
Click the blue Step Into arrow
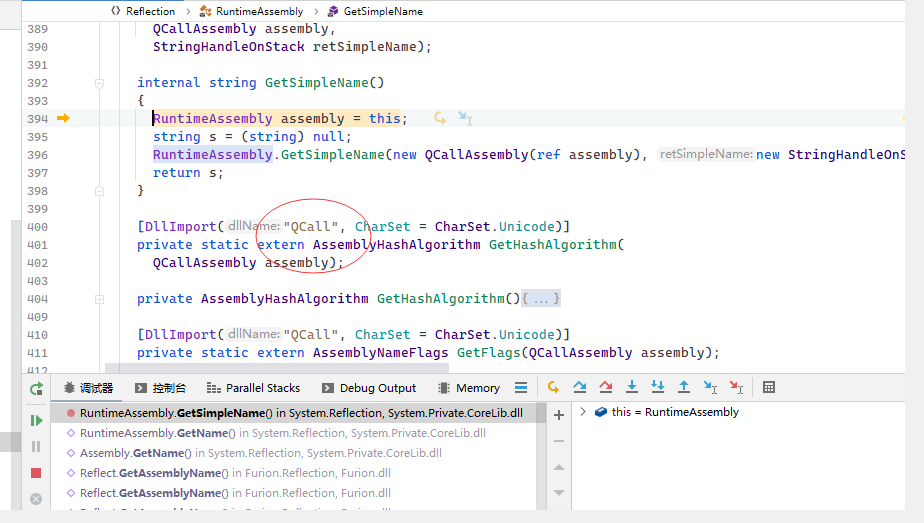click(632, 388)
